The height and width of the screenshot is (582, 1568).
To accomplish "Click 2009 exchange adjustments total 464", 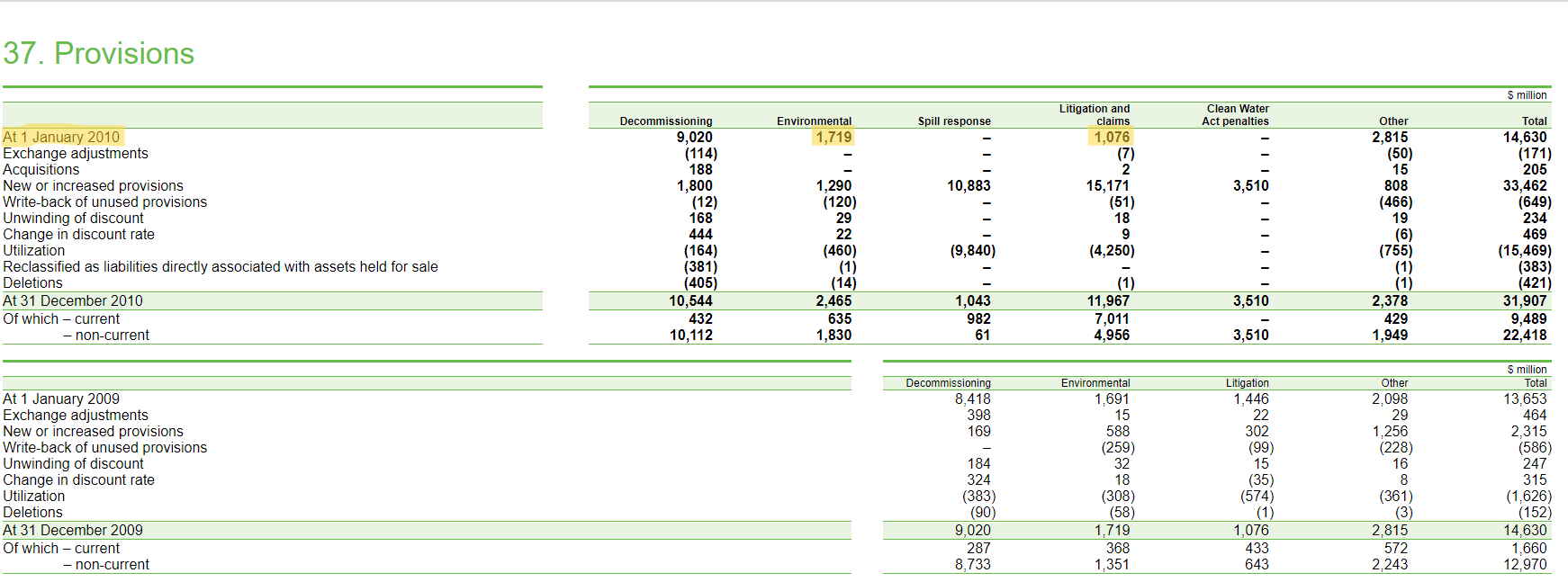I will [1535, 415].
